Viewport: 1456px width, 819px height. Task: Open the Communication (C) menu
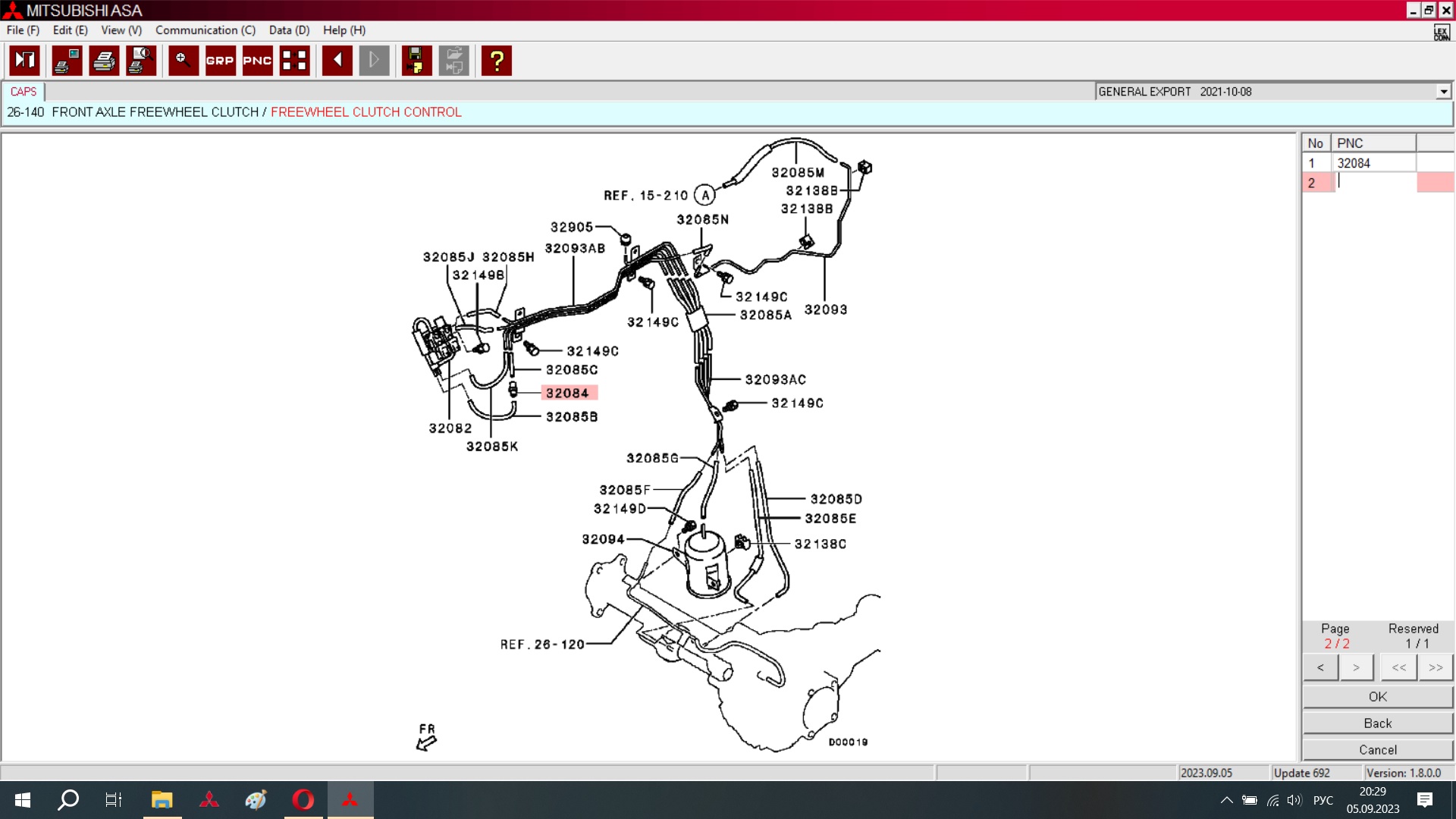(x=205, y=30)
